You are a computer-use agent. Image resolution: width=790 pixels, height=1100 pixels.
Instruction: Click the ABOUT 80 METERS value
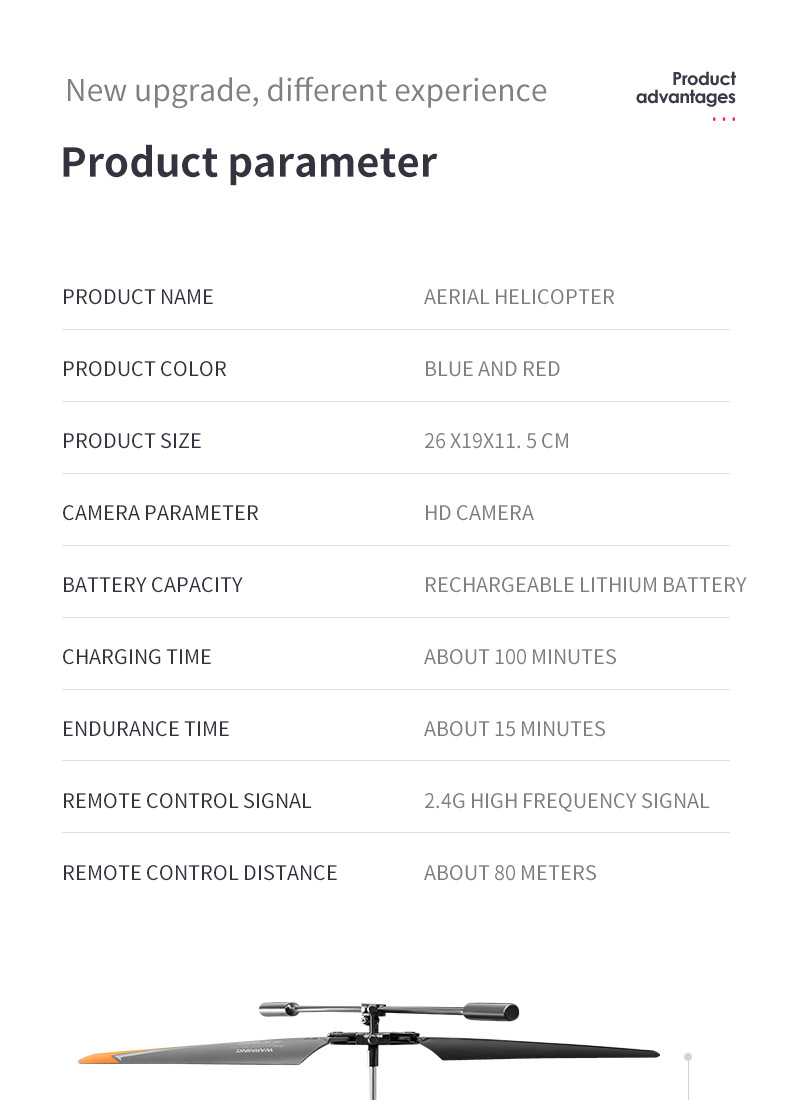click(510, 873)
